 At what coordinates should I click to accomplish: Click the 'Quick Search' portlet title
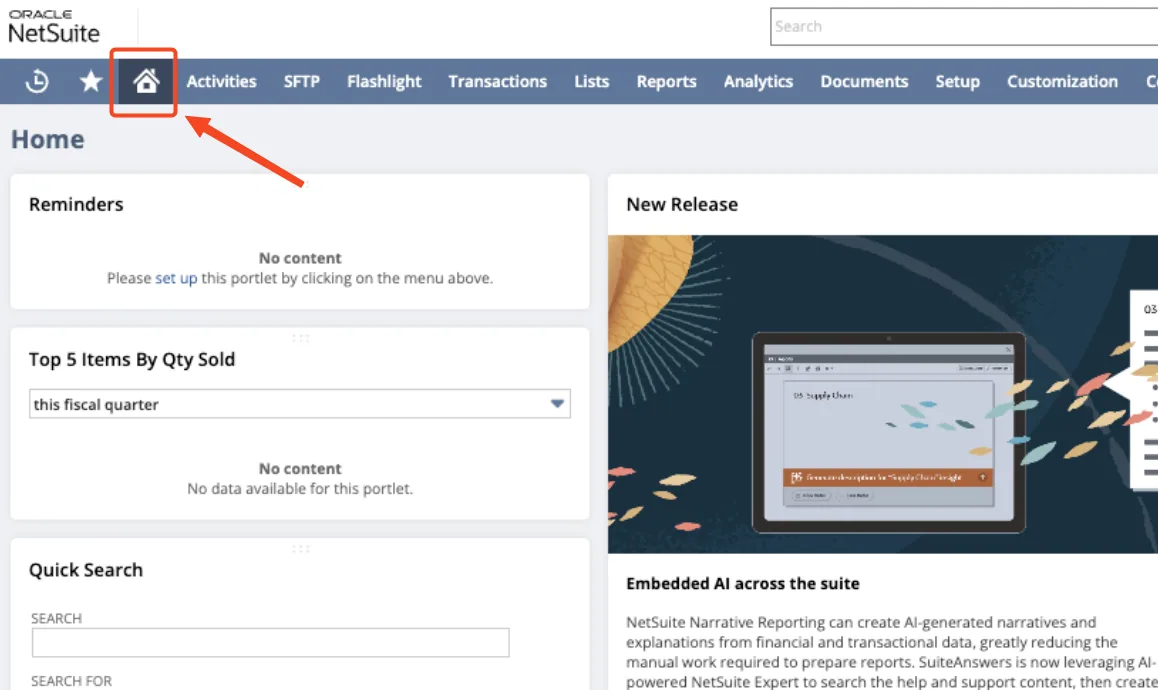[86, 570]
